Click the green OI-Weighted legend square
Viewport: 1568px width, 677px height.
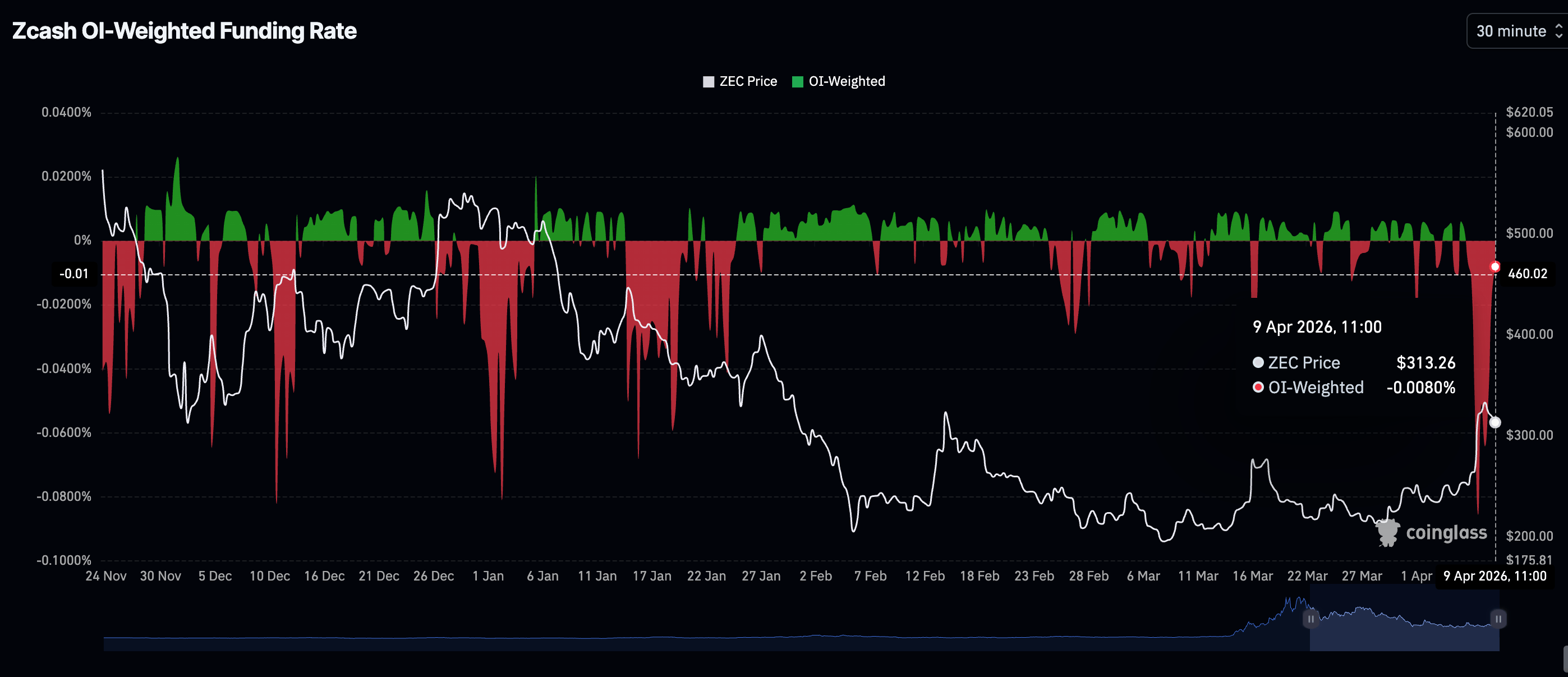click(797, 81)
